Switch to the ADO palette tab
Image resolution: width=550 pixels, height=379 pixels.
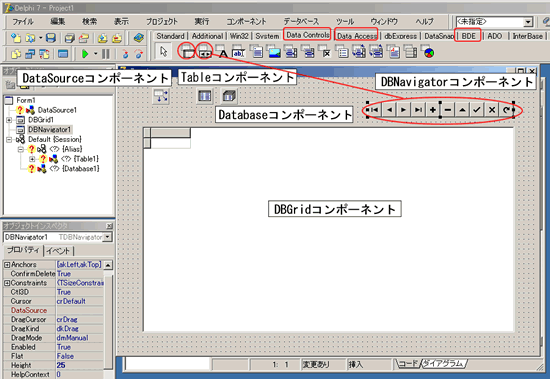(x=495, y=36)
